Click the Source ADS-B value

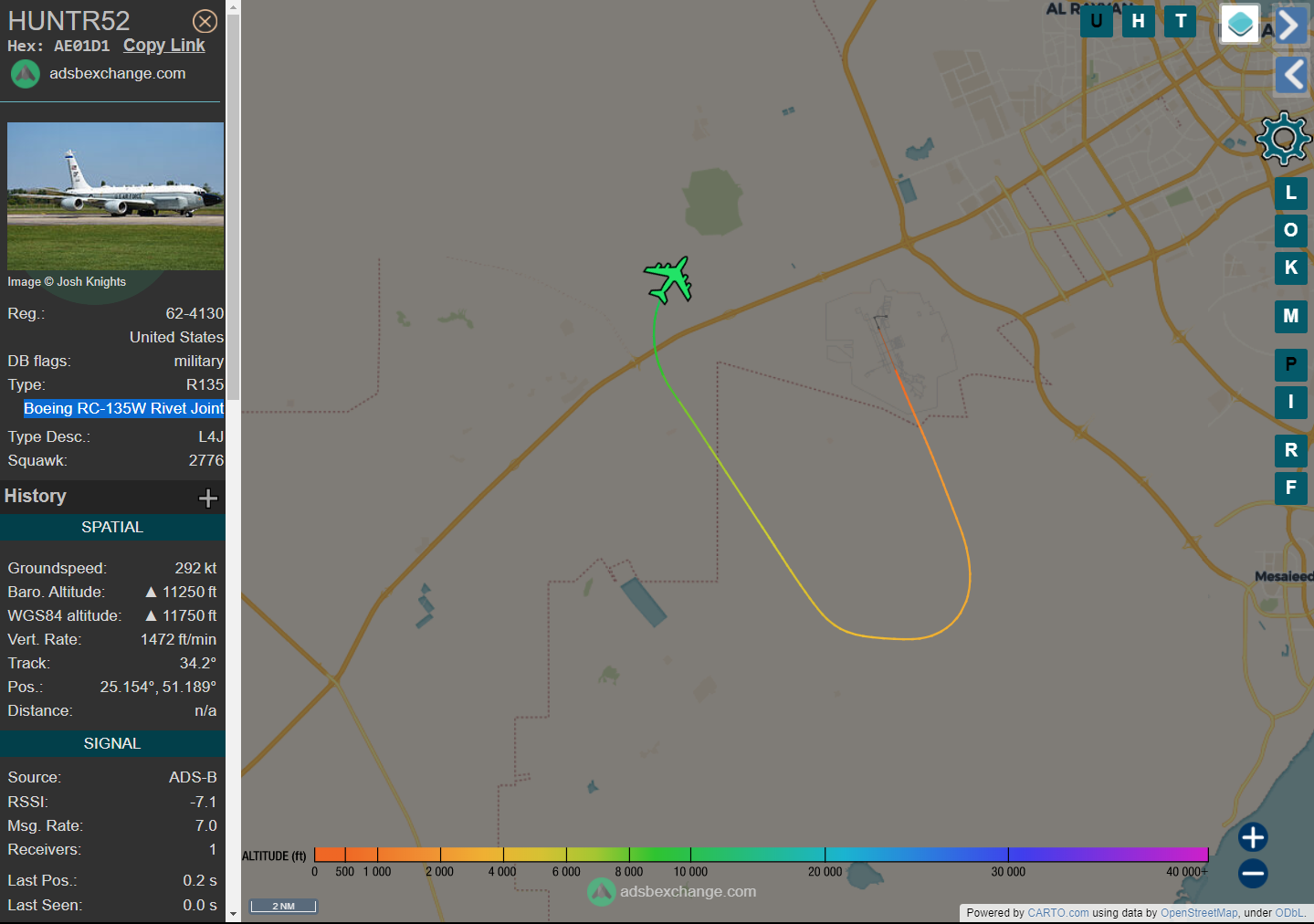click(193, 777)
